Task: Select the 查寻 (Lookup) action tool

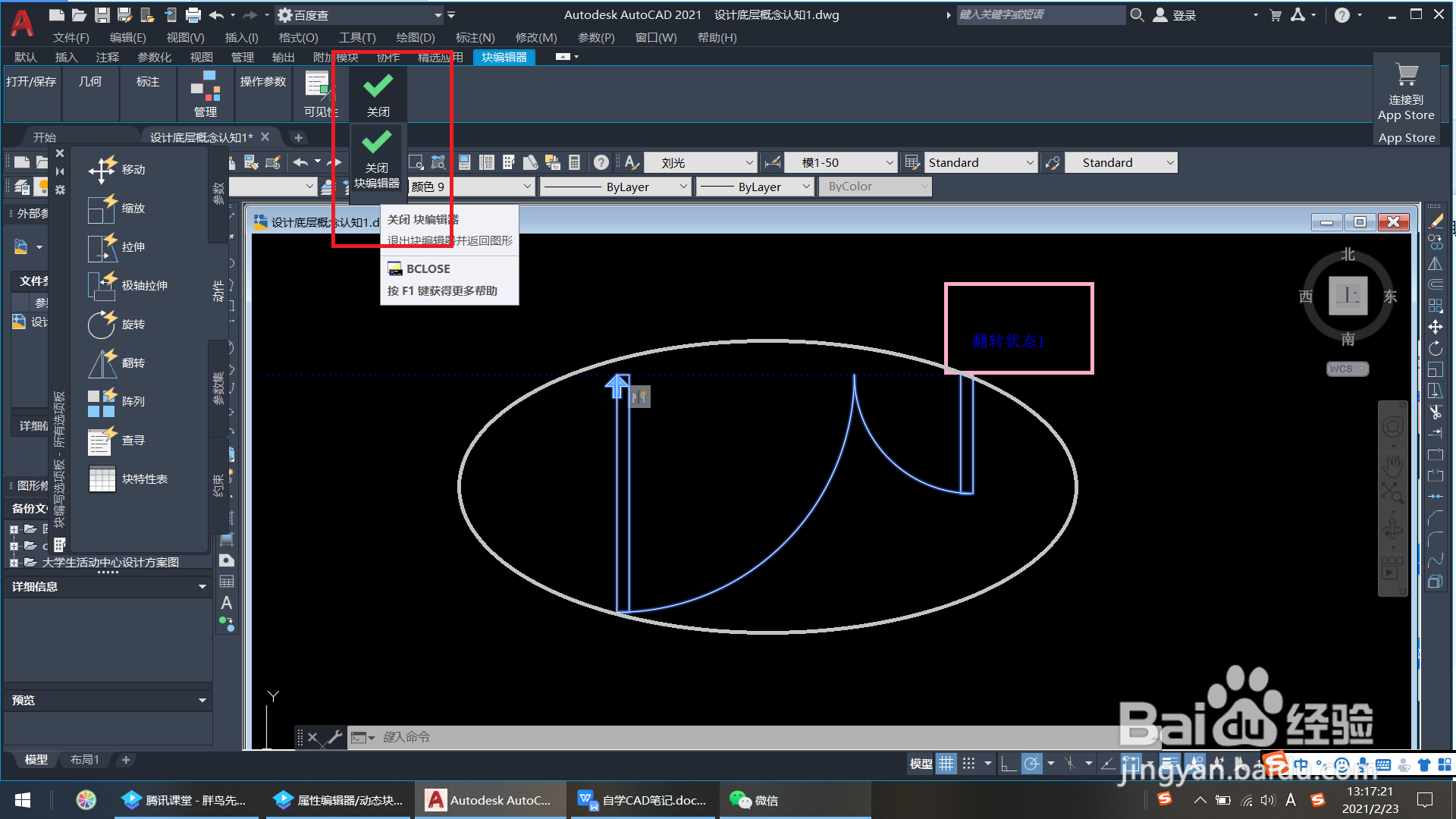Action: 116,440
